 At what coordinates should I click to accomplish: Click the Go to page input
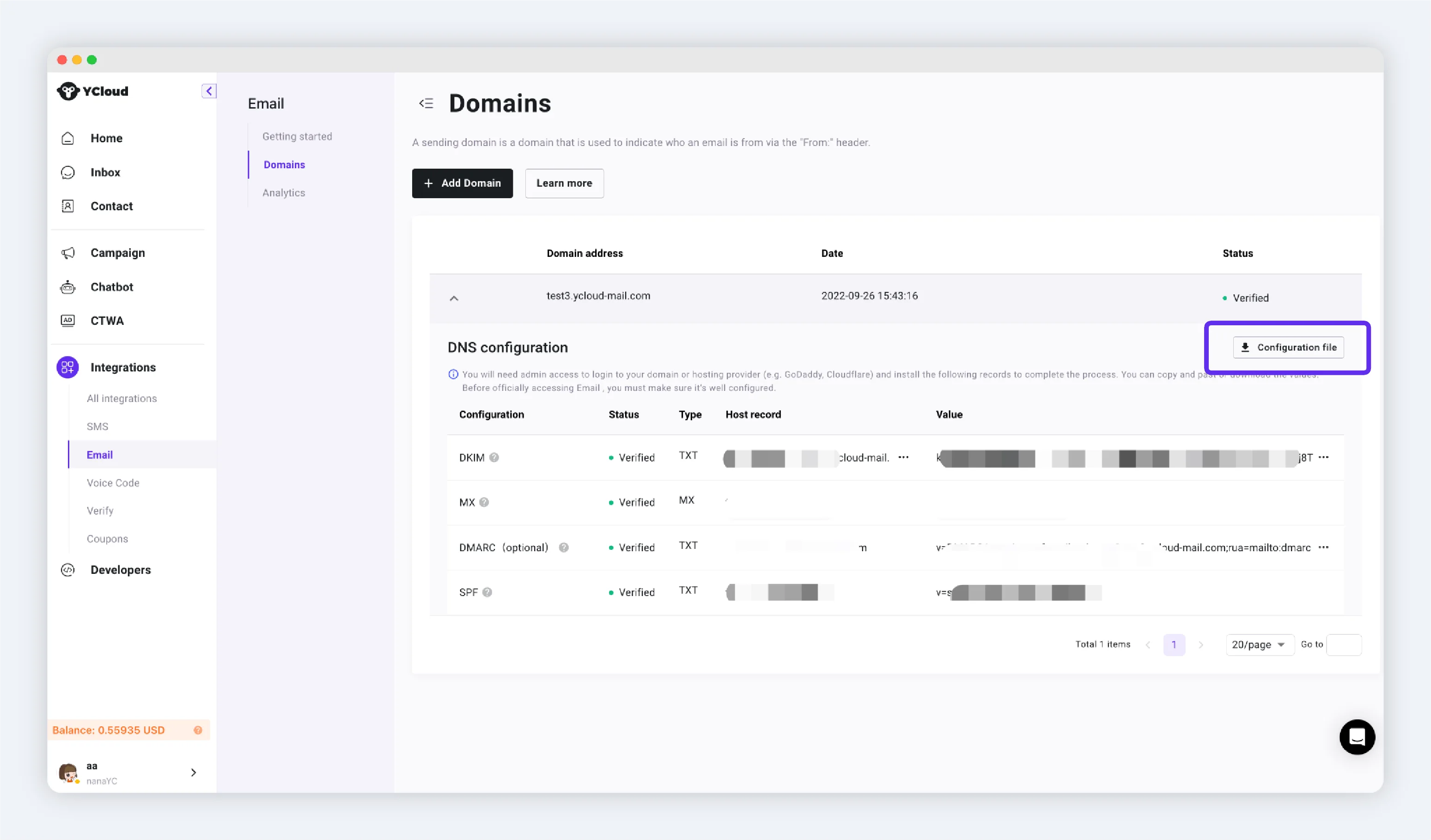tap(1344, 645)
